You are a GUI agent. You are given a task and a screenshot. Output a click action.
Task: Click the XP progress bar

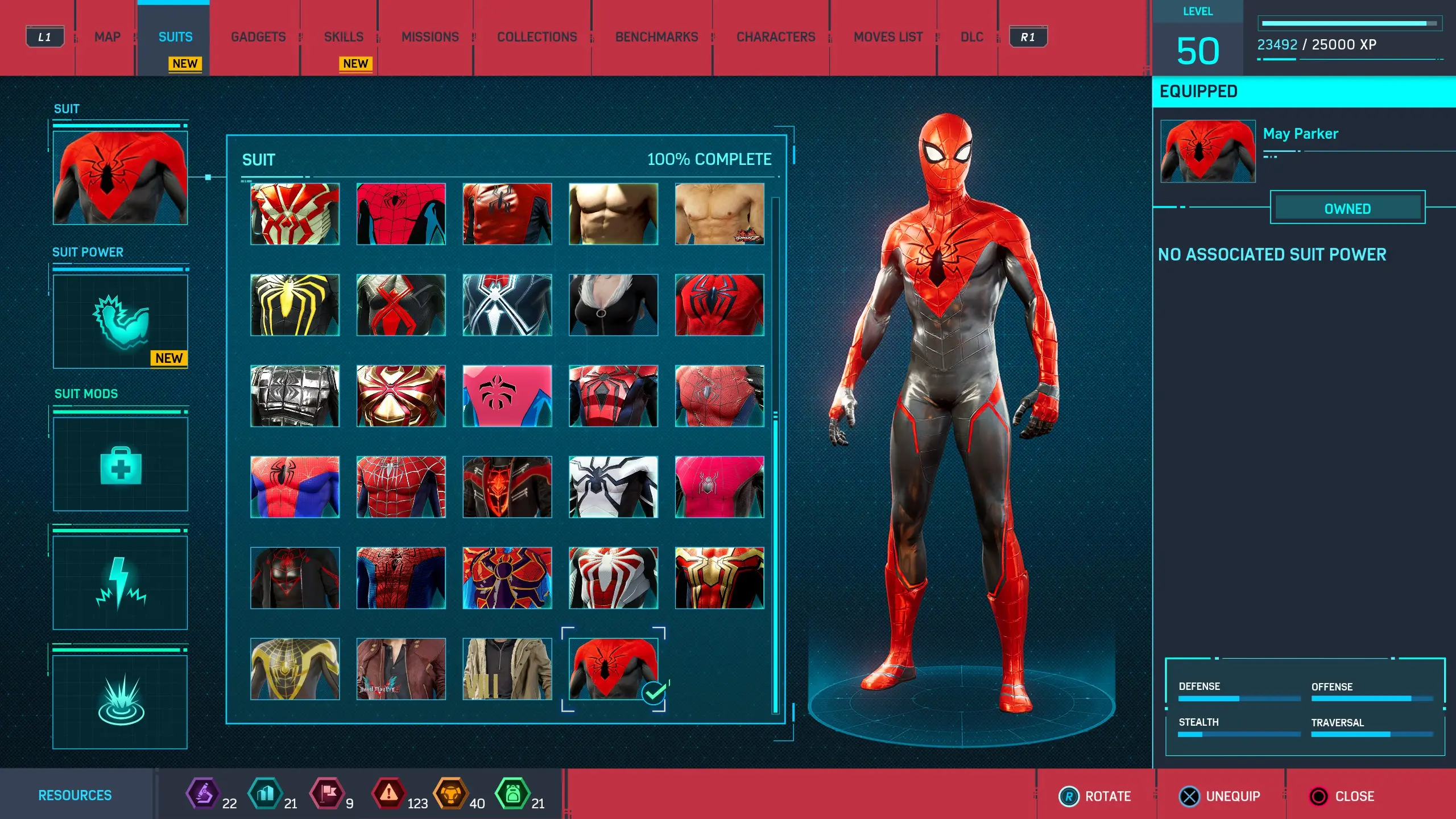tap(1349, 23)
